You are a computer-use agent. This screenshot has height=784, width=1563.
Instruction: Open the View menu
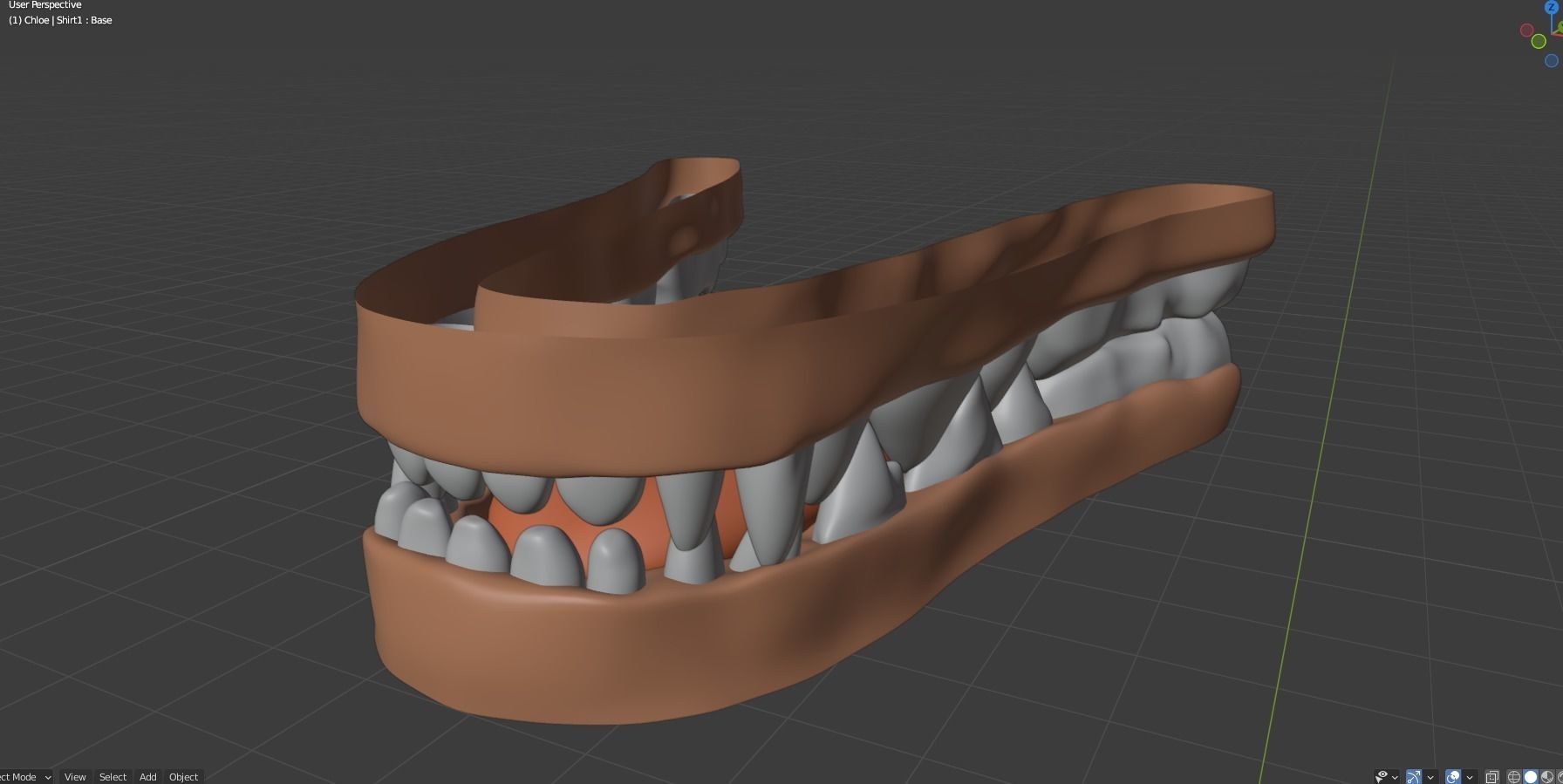(75, 776)
